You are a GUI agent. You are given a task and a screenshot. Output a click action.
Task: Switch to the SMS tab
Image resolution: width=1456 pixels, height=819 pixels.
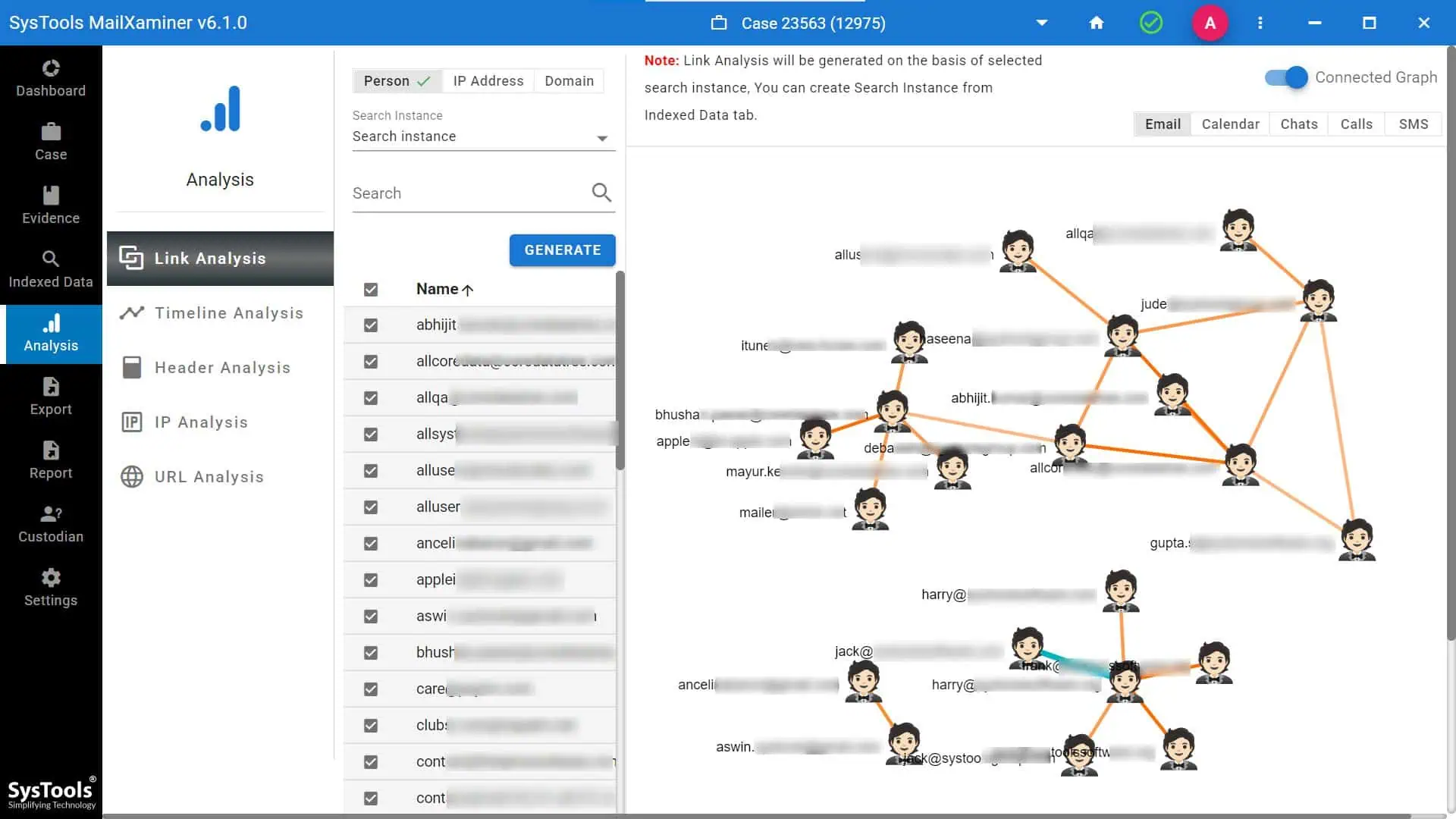point(1413,124)
